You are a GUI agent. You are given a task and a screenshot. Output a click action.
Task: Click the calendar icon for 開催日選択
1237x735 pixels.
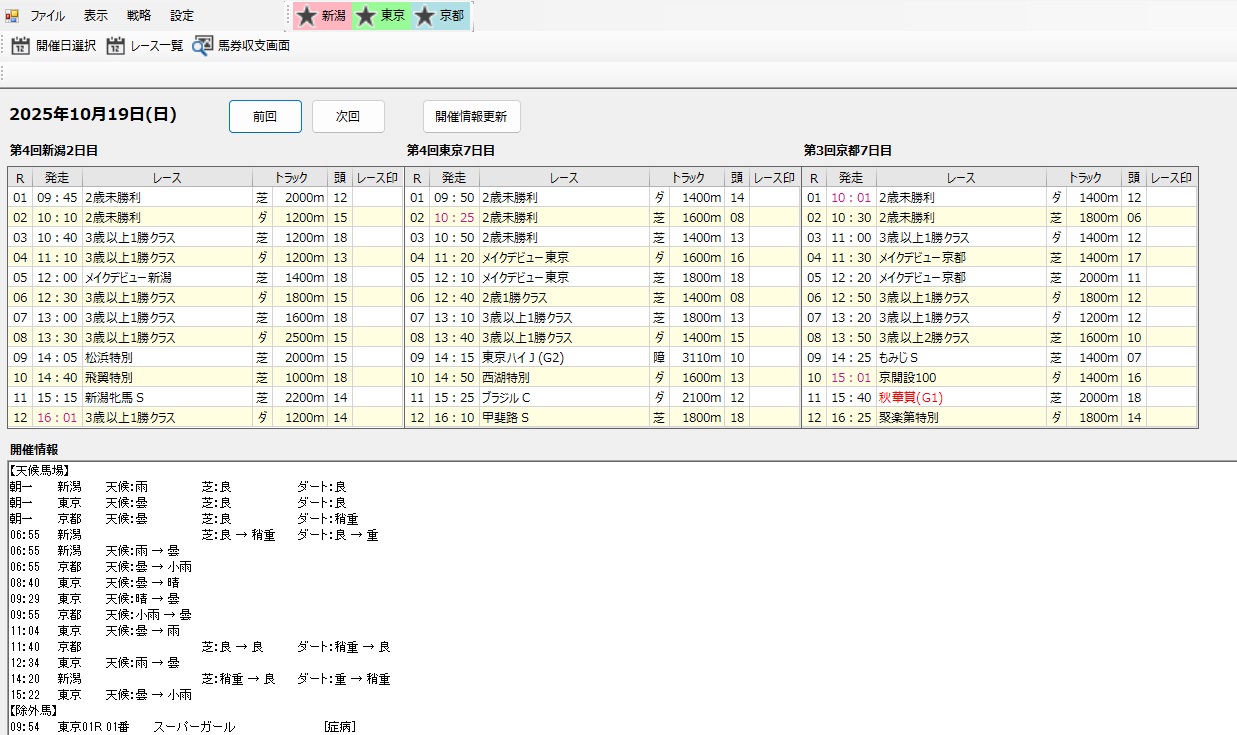20,46
